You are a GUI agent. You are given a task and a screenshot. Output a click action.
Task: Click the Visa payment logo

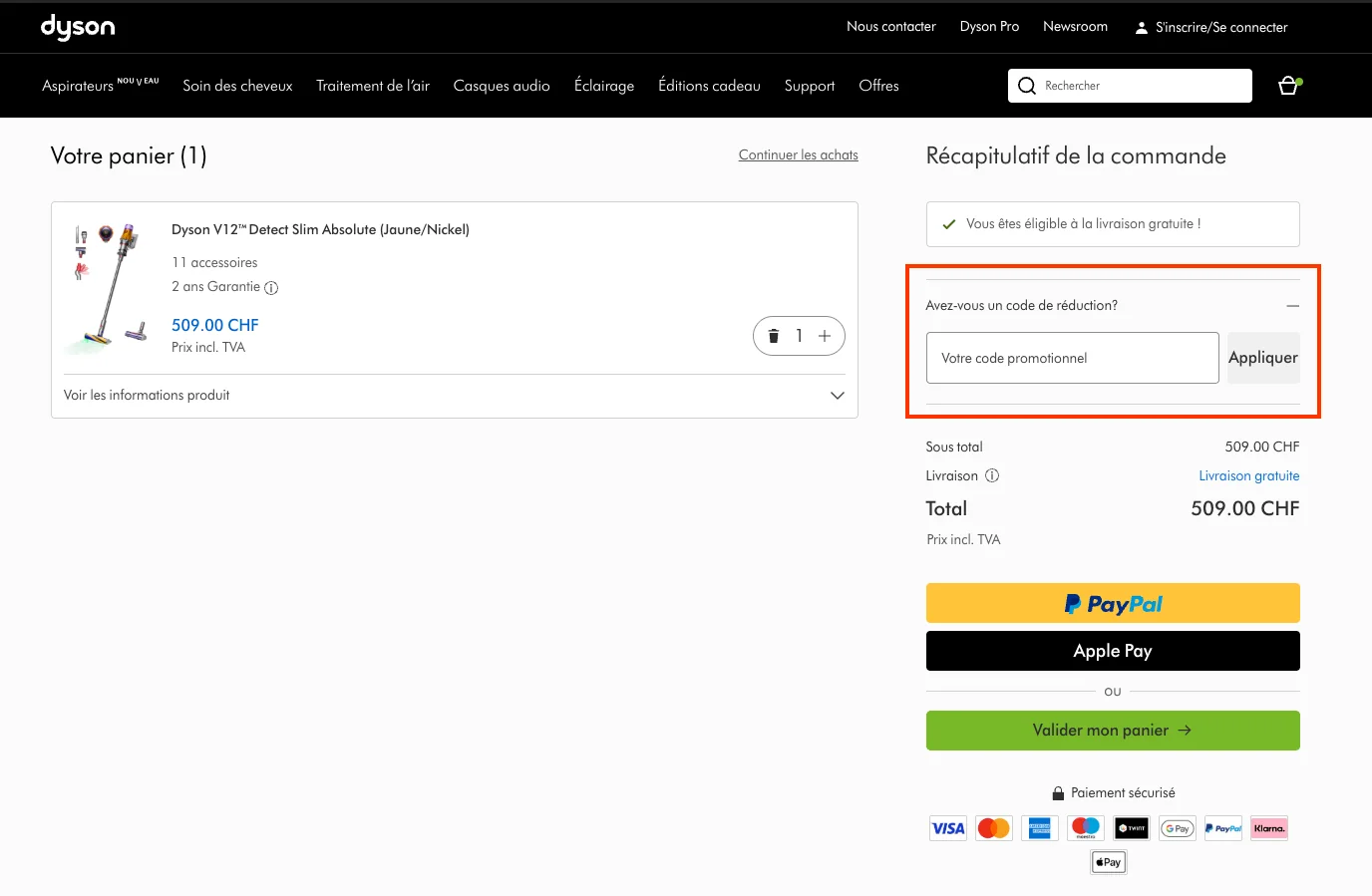[948, 828]
